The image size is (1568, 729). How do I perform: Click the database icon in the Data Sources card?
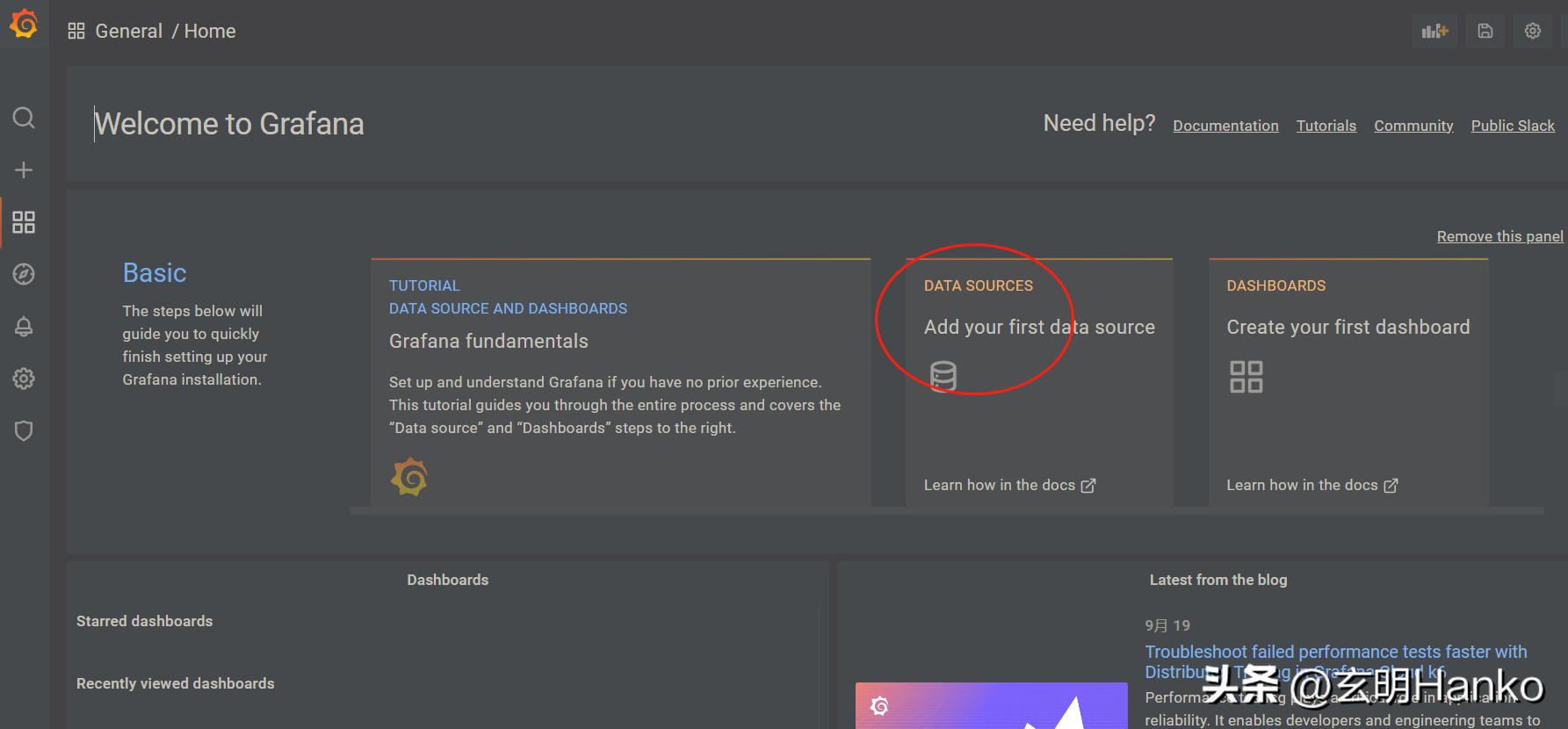coord(943,376)
